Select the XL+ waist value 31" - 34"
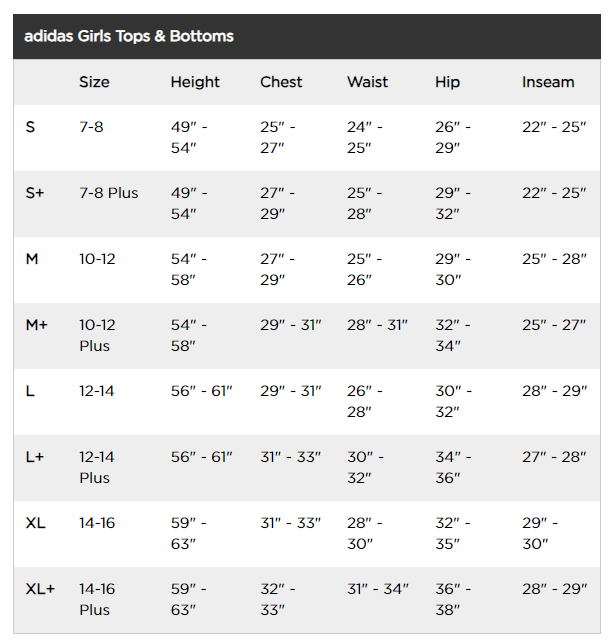Image resolution: width=612 pixels, height=644 pixels. [378, 589]
